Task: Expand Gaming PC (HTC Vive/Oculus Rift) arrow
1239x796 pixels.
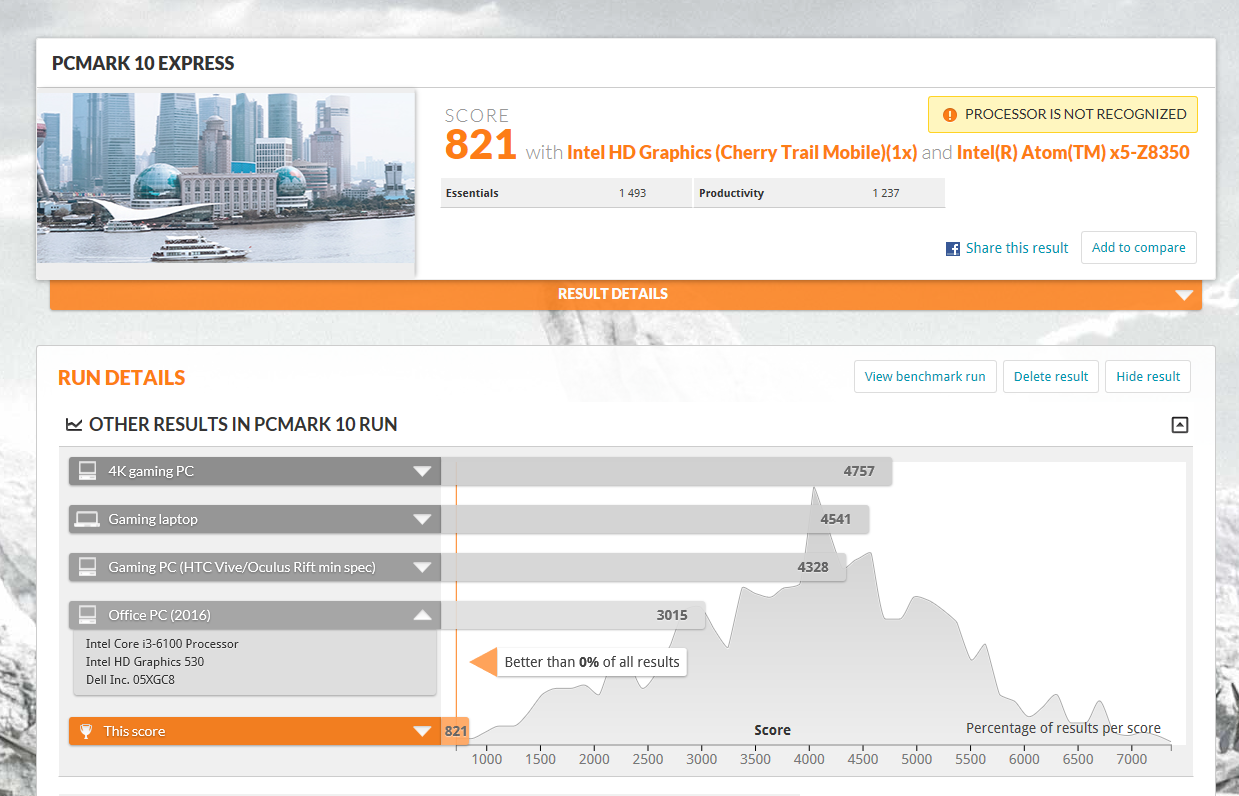Action: click(423, 567)
